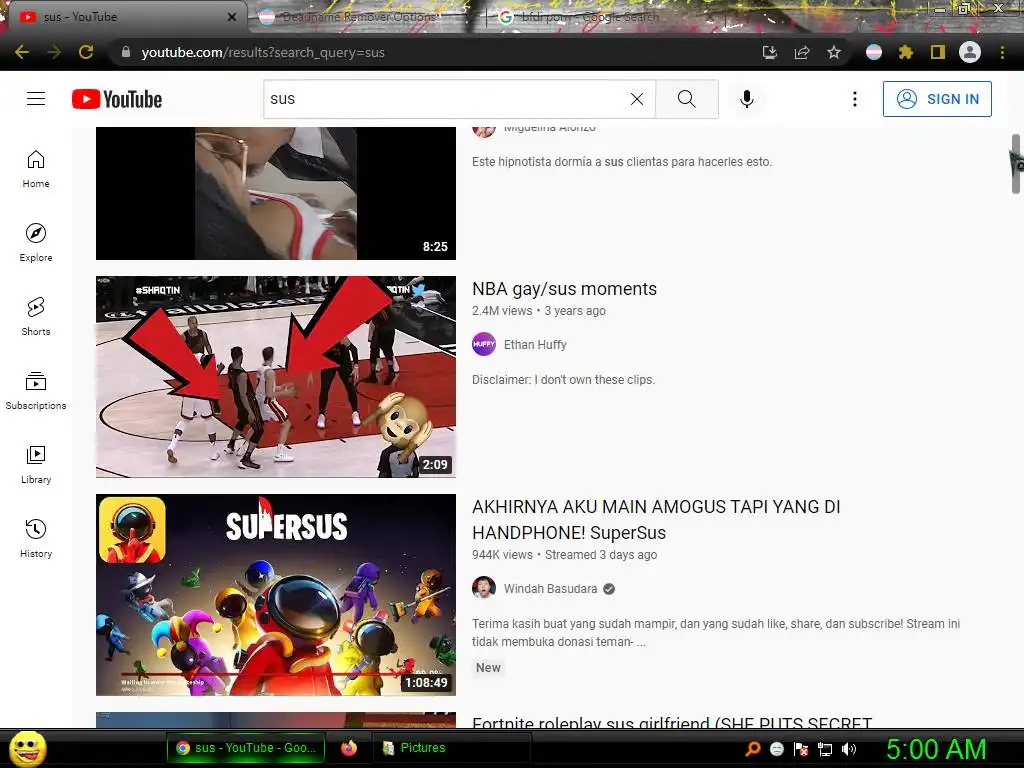Open the YouTube hamburger guide menu
Screen dimensions: 1024x768
pos(36,99)
